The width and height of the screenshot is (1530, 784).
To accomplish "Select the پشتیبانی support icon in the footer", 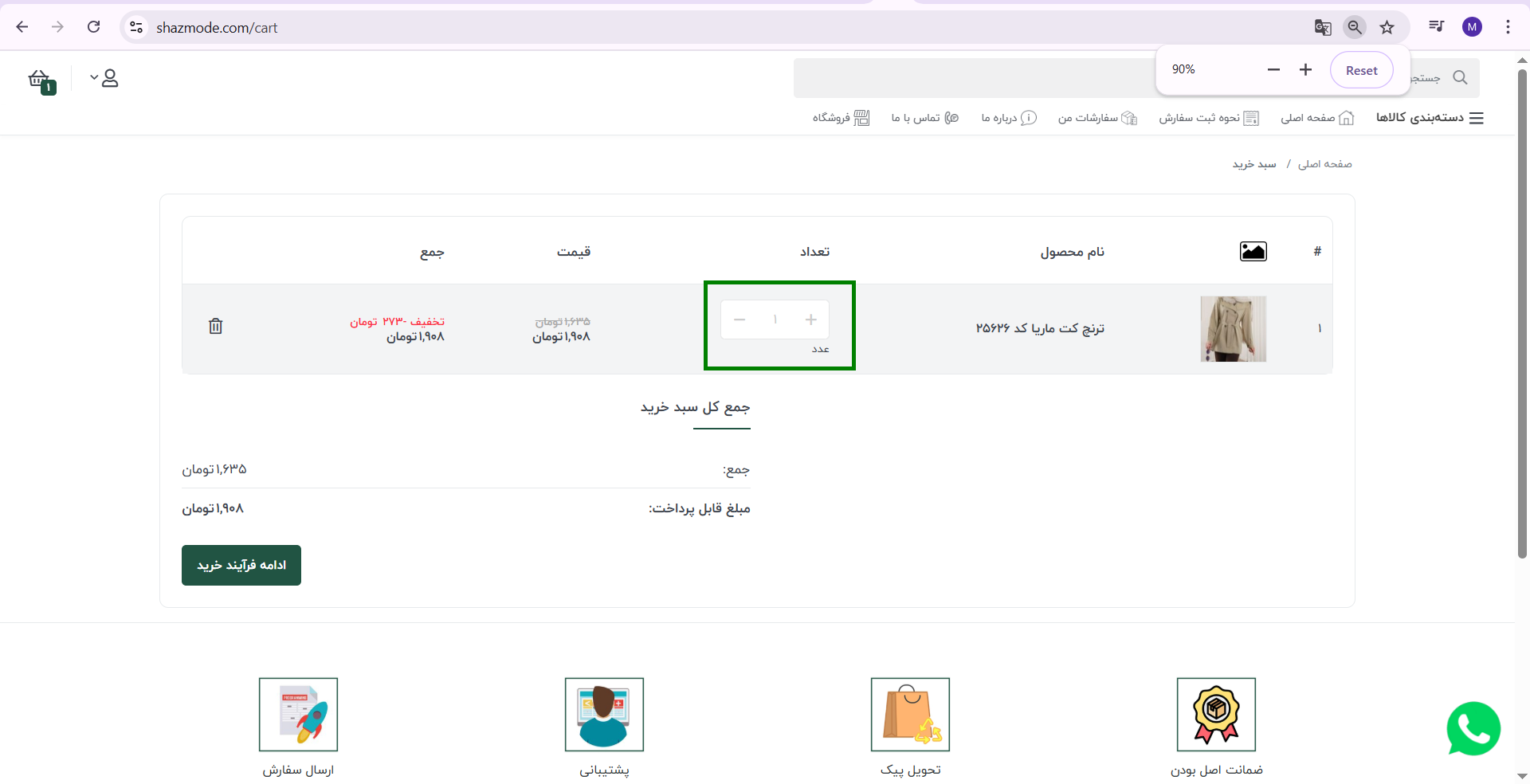I will (604, 715).
